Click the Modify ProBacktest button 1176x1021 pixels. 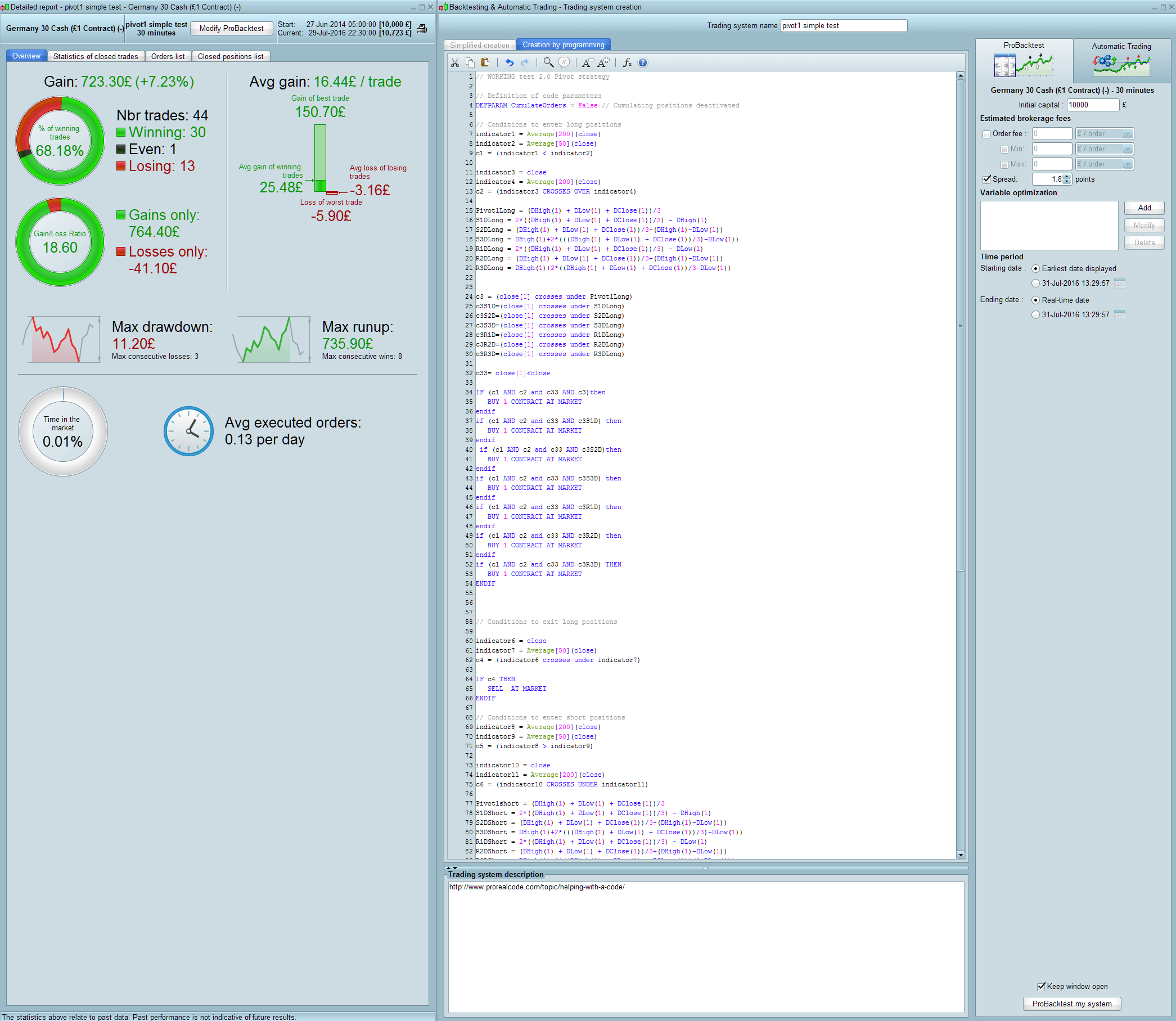(x=231, y=29)
